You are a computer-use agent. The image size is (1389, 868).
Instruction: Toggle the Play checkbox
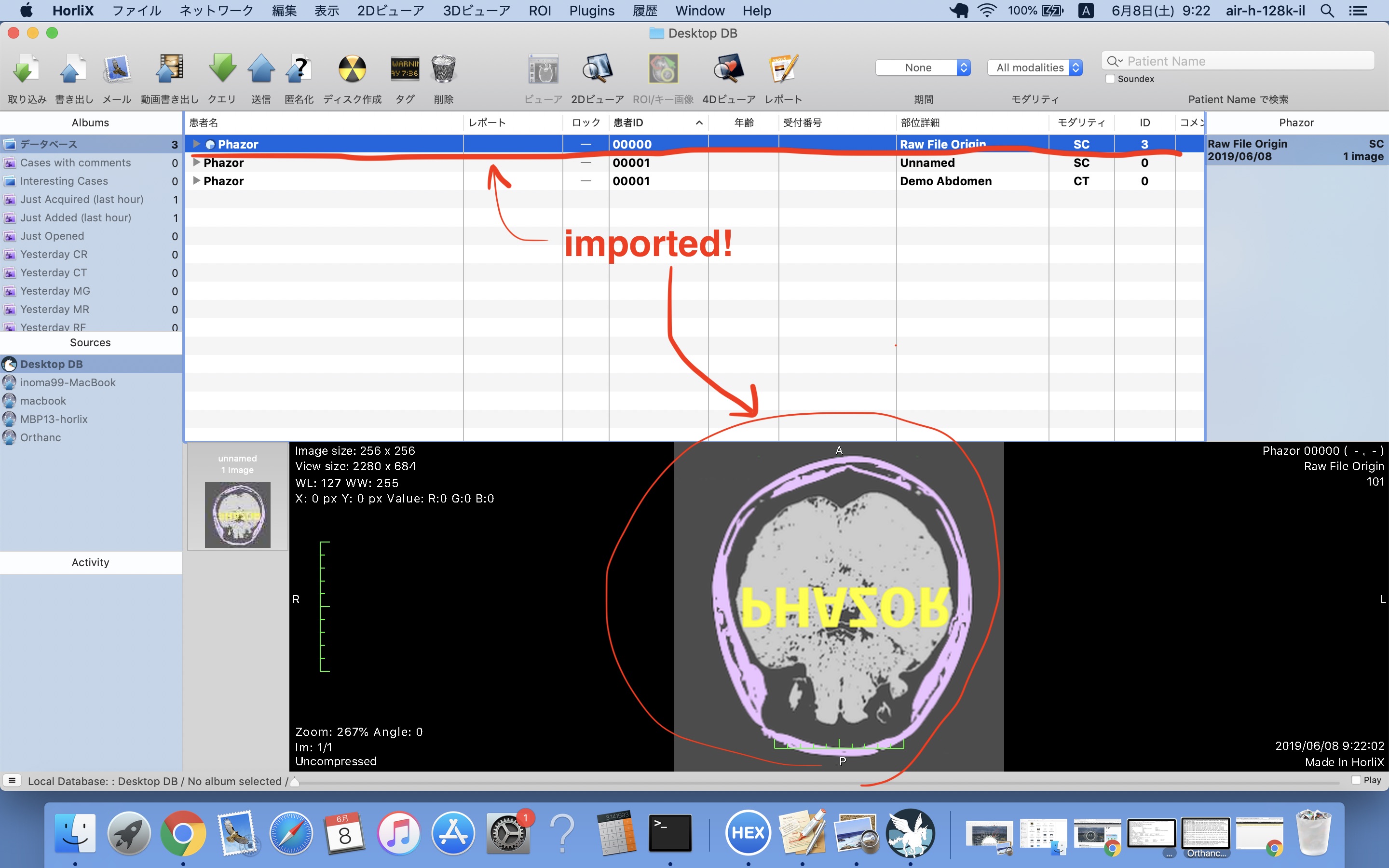[x=1356, y=780]
